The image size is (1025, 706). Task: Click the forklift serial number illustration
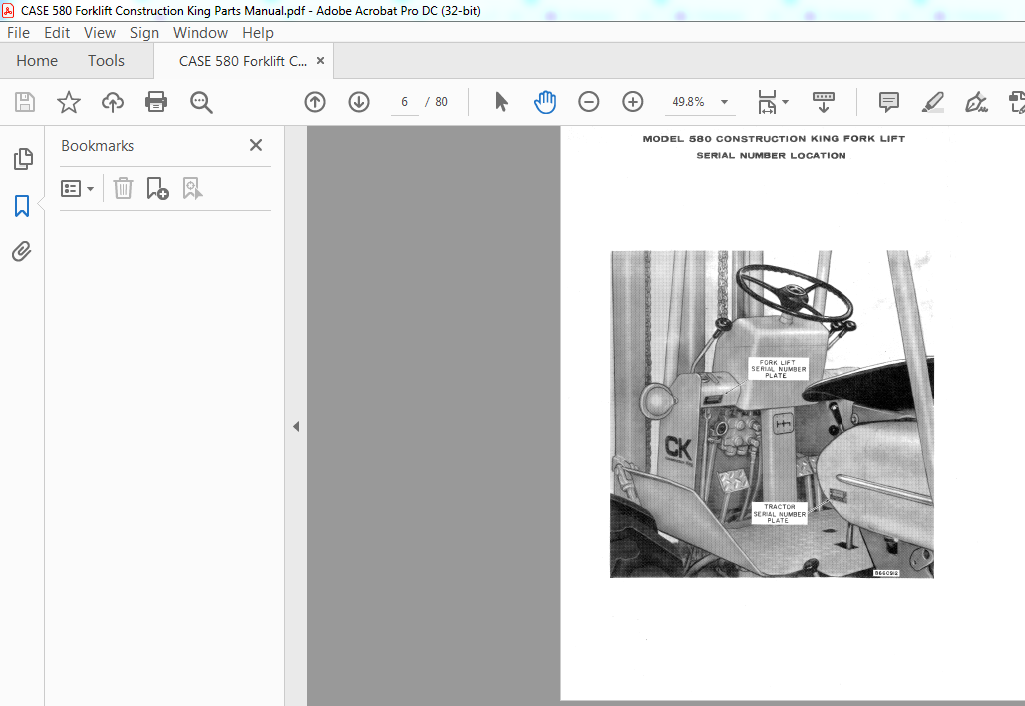(x=772, y=414)
